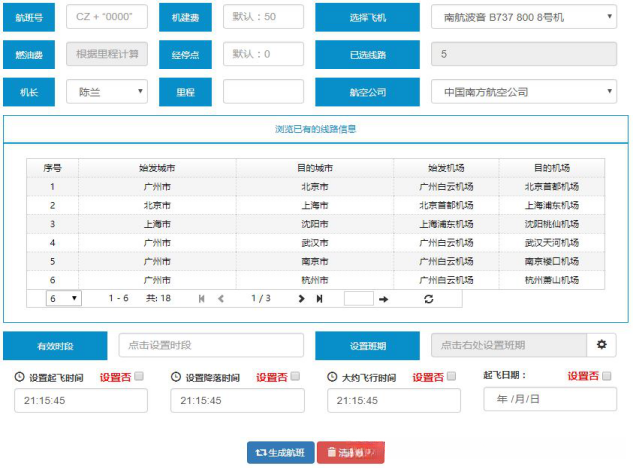Click the landing time input field
Image resolution: width=633 pixels, height=468 pixels.
[237, 401]
